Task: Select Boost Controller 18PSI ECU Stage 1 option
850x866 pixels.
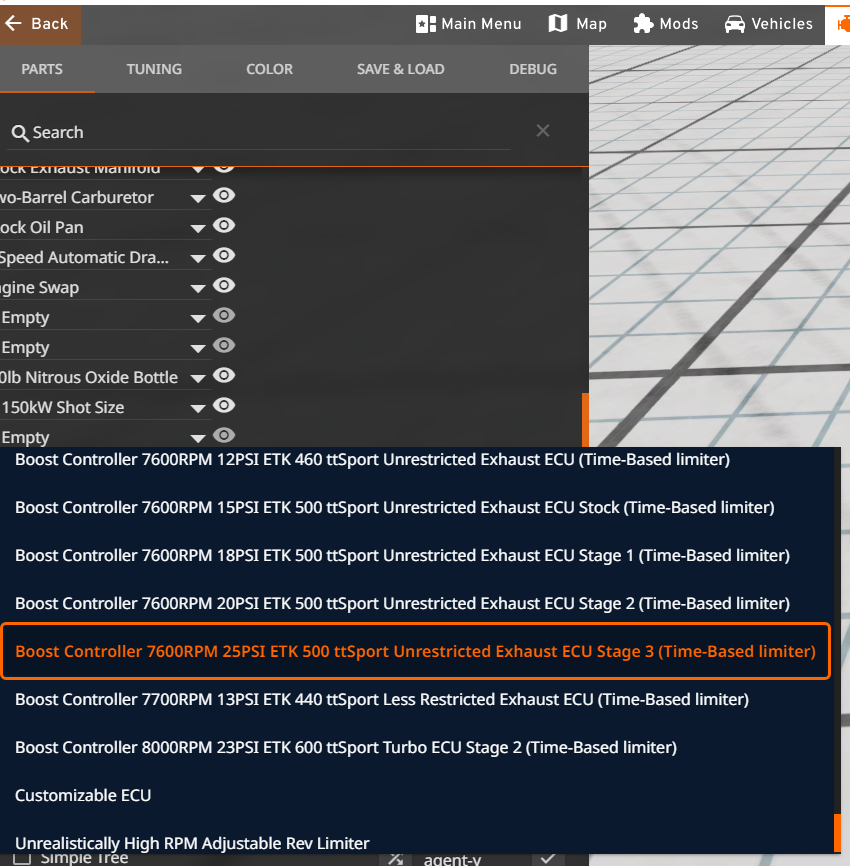Action: [416, 556]
